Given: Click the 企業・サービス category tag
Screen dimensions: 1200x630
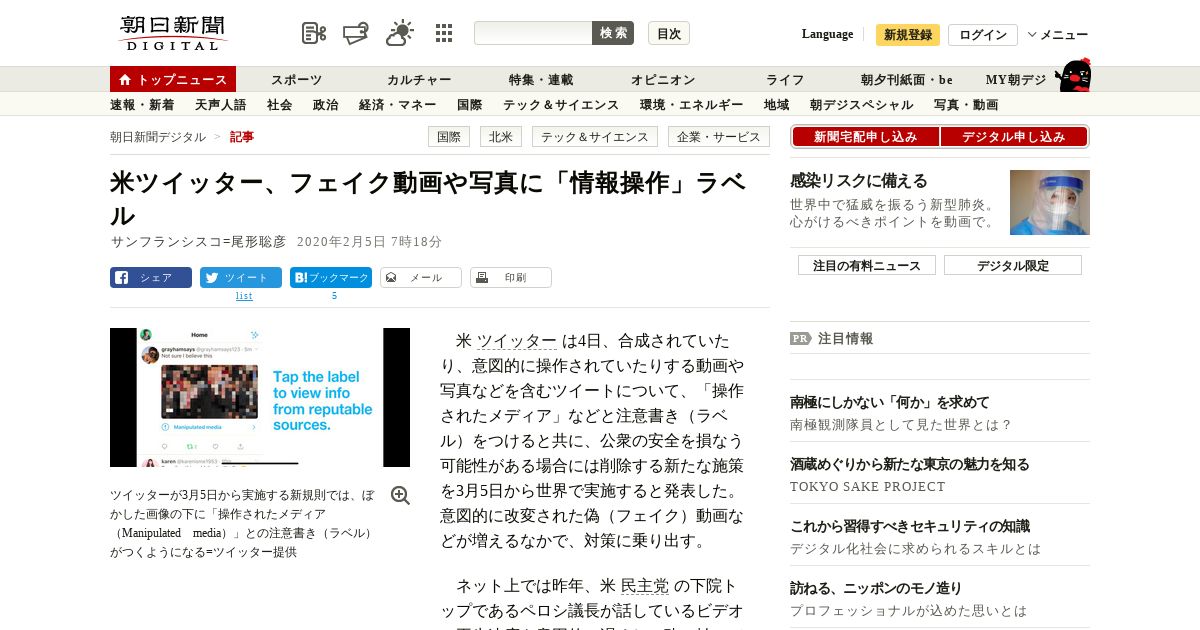Looking at the screenshot, I should pyautogui.click(x=718, y=137).
